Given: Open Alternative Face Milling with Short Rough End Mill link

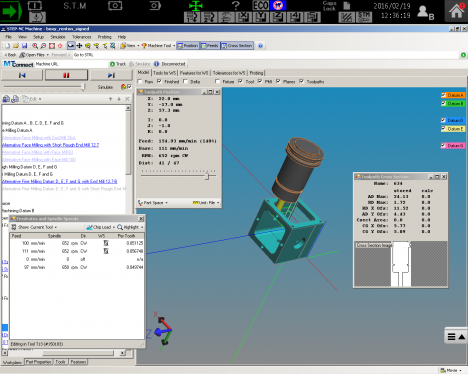Looking at the screenshot, I should (x=51, y=145).
